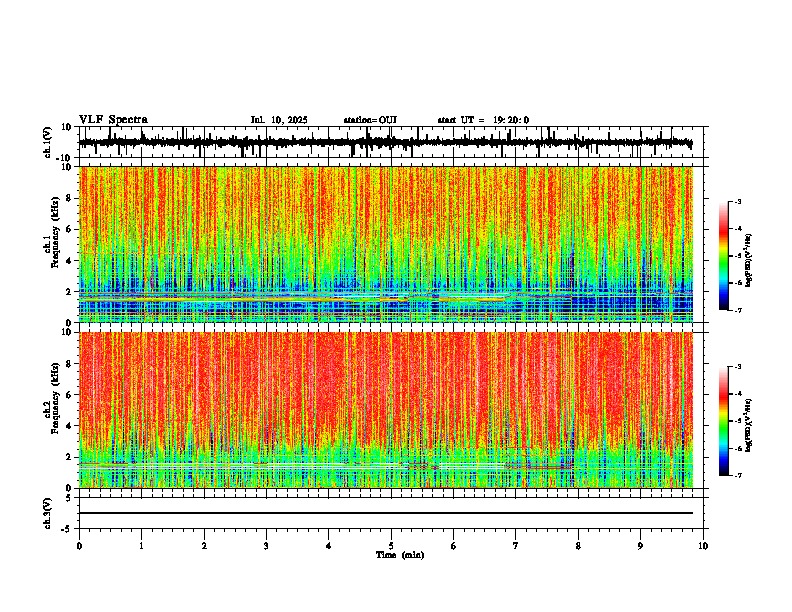Image resolution: width=792 pixels, height=612 pixels.
Task: Click the "2" tick on the time axis
Action: click(204, 546)
